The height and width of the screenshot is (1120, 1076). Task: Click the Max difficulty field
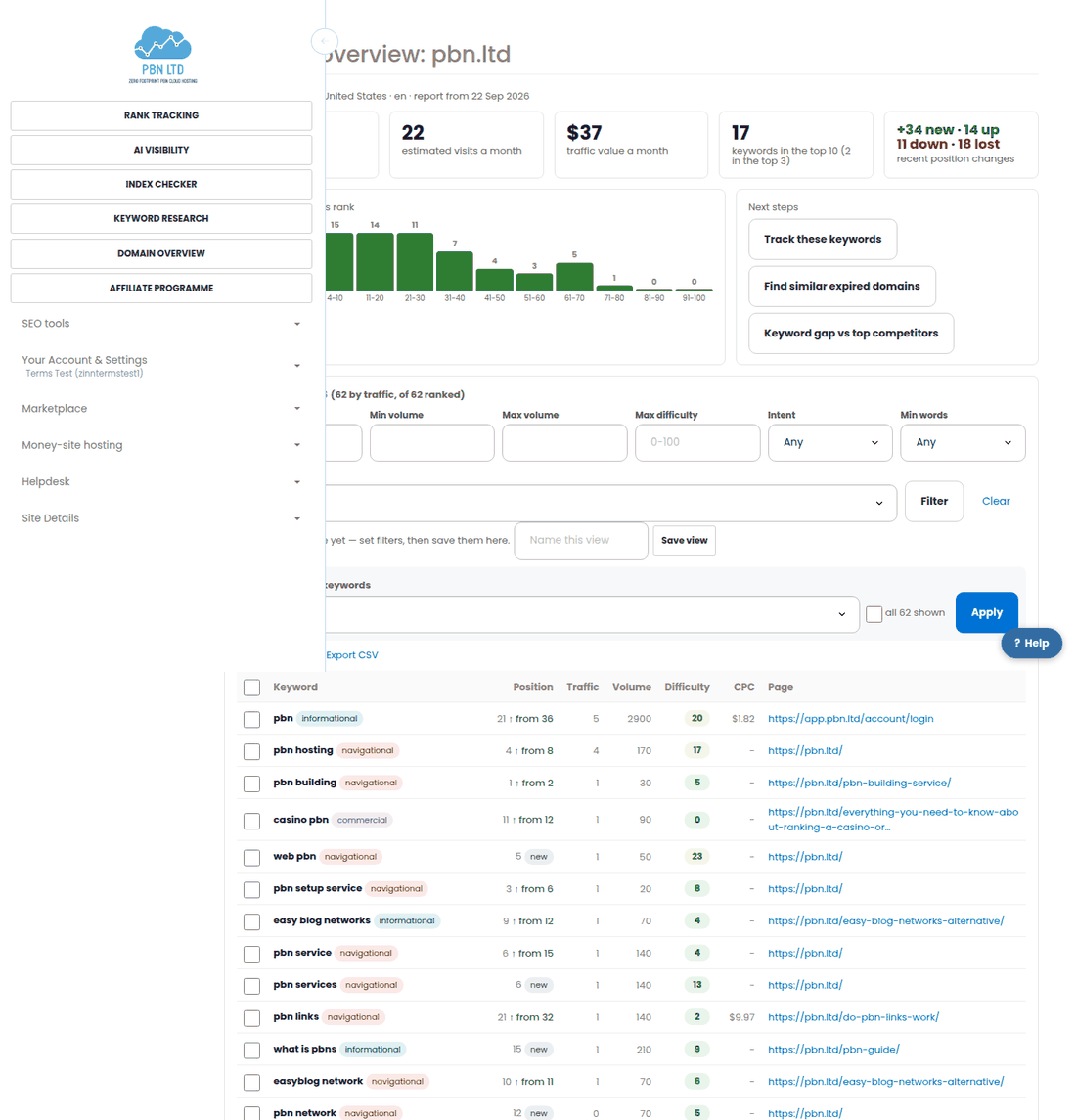click(x=697, y=443)
